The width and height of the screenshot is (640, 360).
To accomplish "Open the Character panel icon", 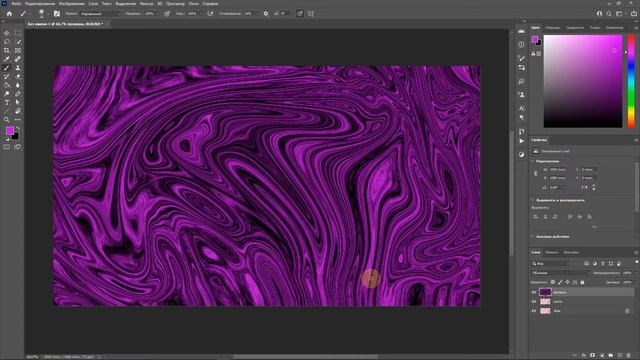I will (522, 108).
